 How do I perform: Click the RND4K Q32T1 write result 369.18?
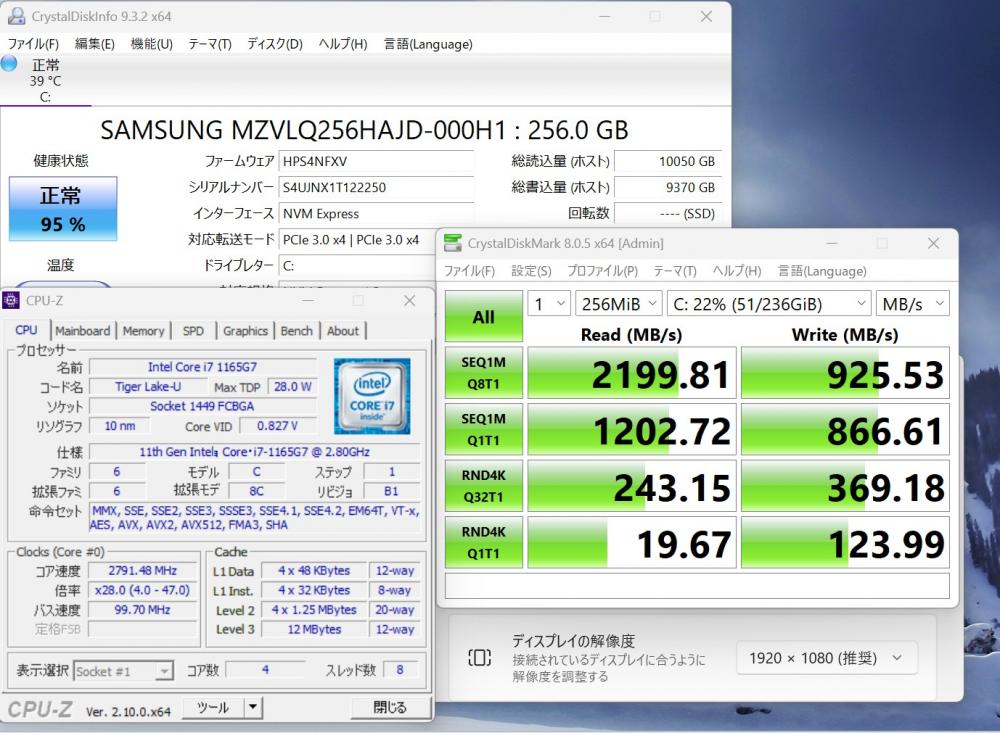coord(846,486)
